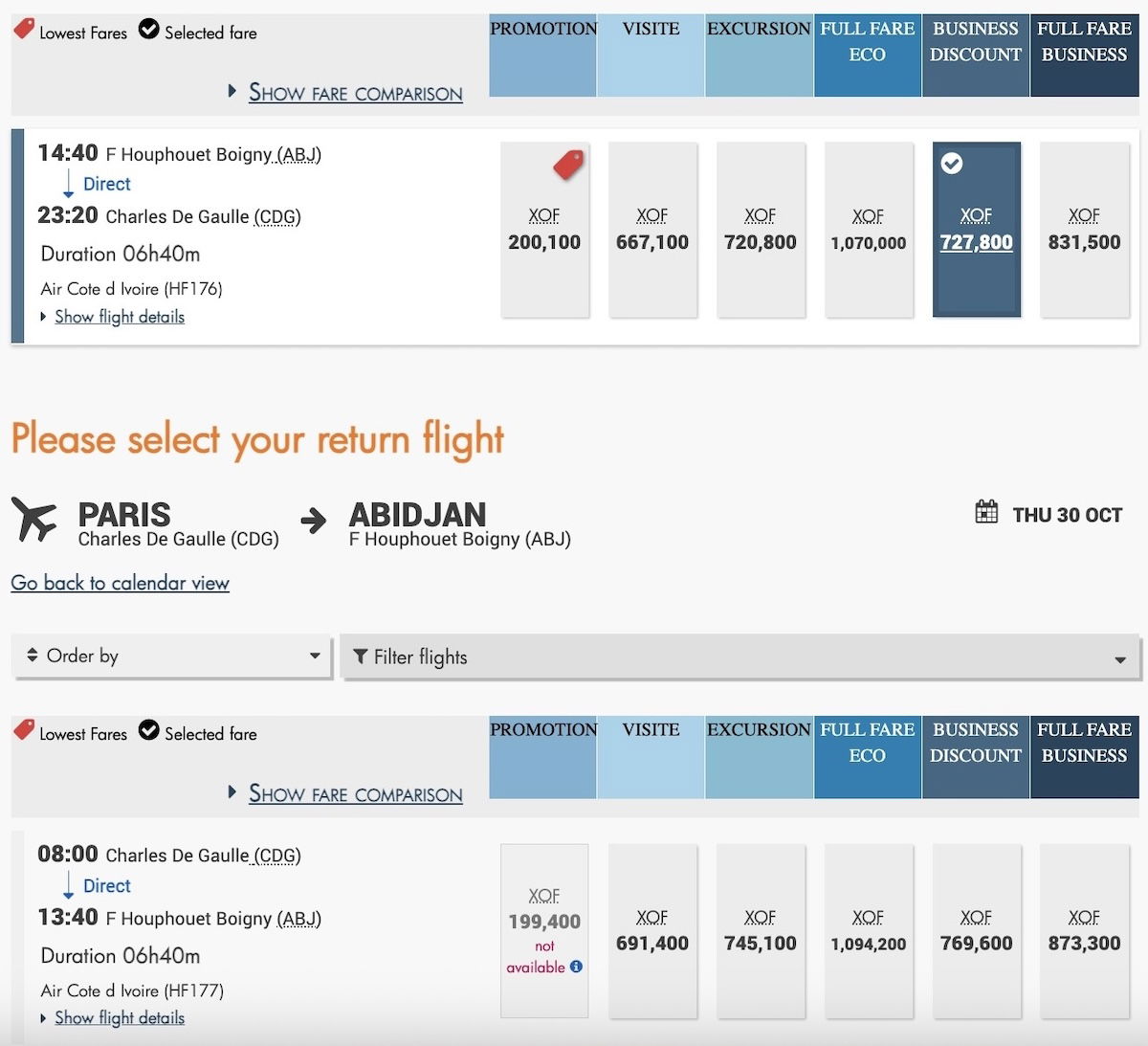Expand Show flight details for HF176
1148x1046 pixels.
click(120, 317)
